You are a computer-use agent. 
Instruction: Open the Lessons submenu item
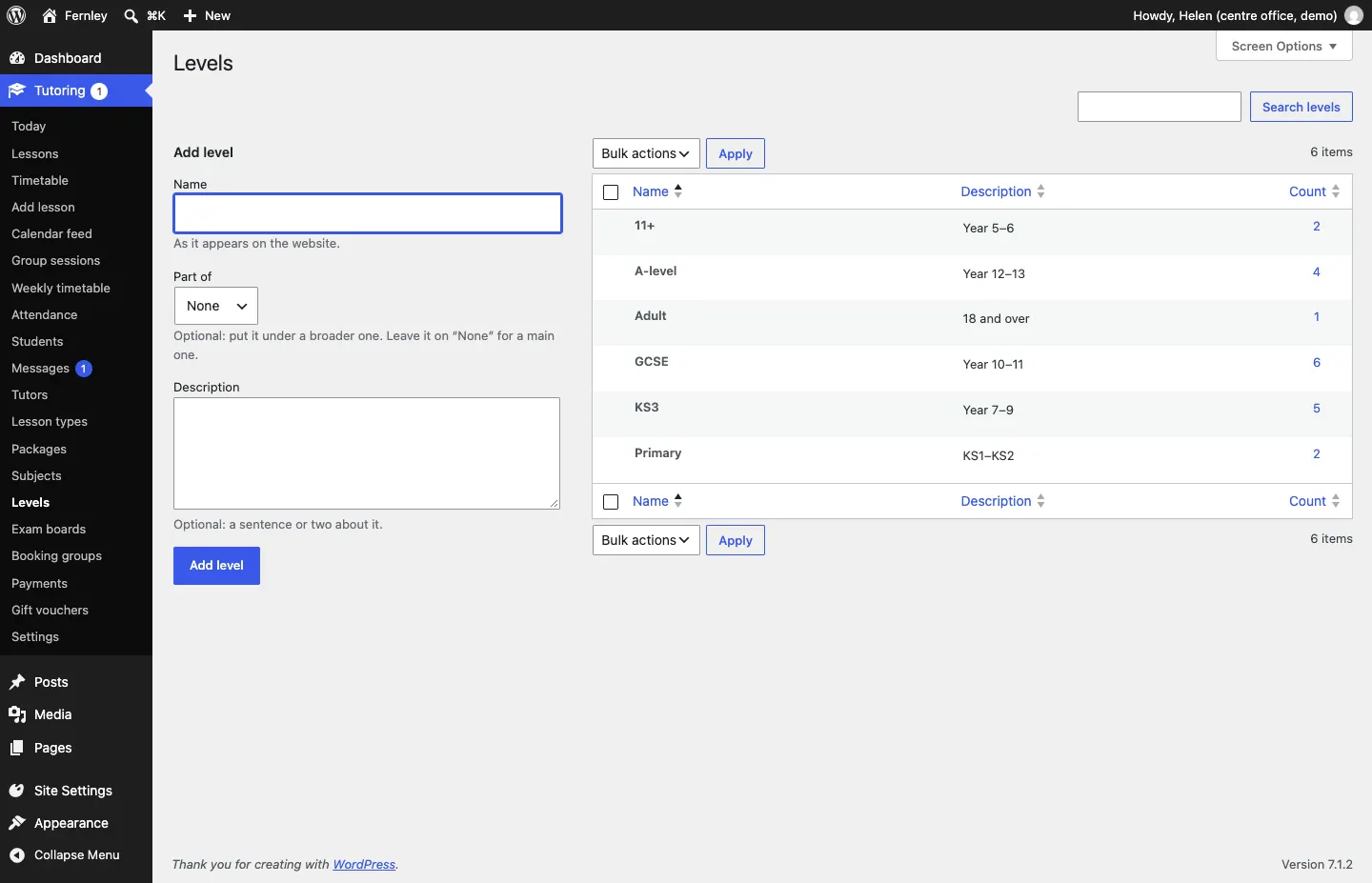click(35, 153)
